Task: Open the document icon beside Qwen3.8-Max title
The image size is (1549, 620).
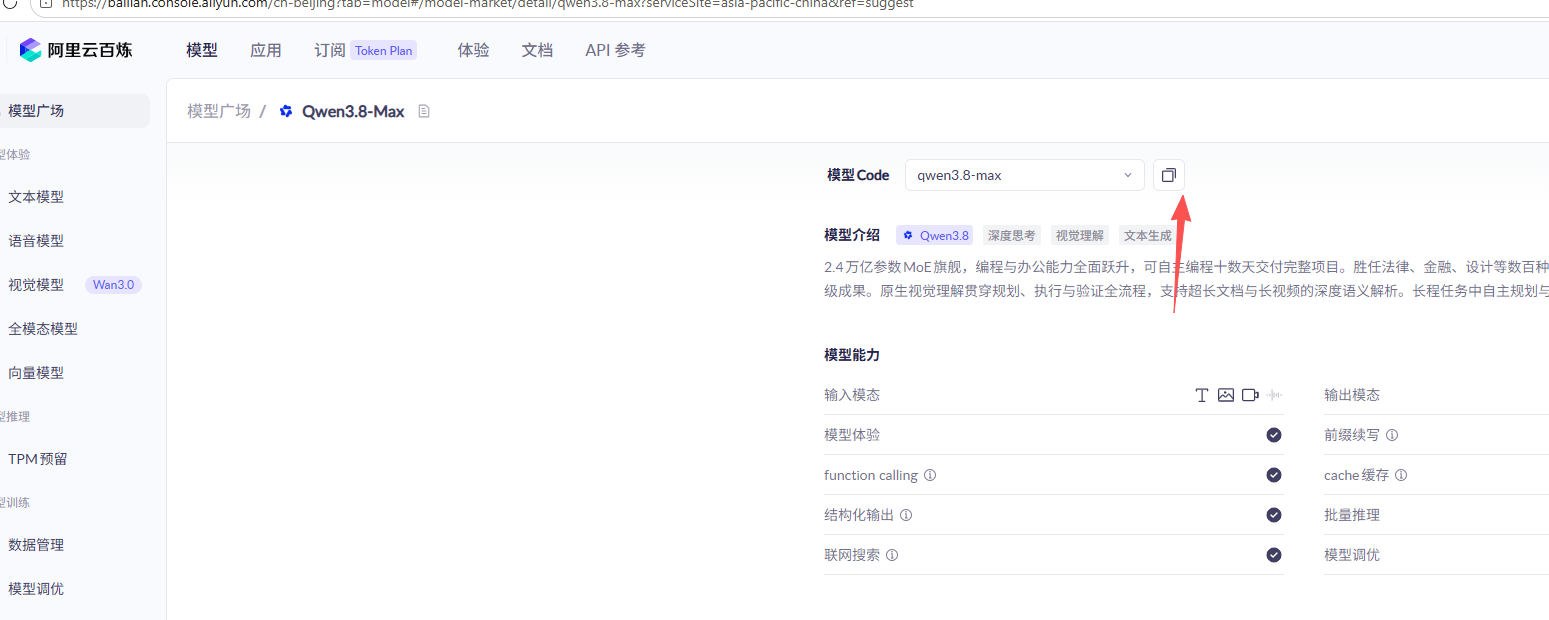Action: point(423,111)
